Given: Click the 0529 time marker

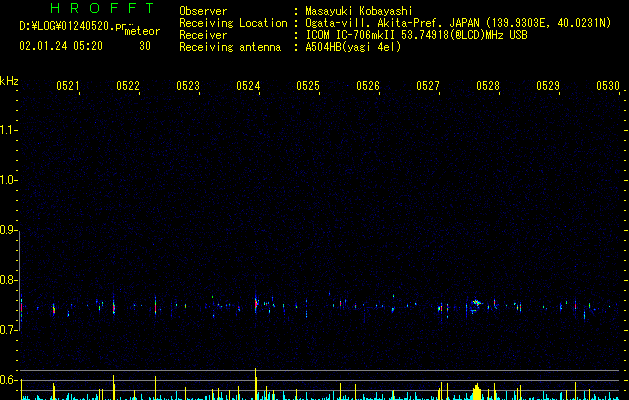Looking at the screenshot, I should (548, 85).
